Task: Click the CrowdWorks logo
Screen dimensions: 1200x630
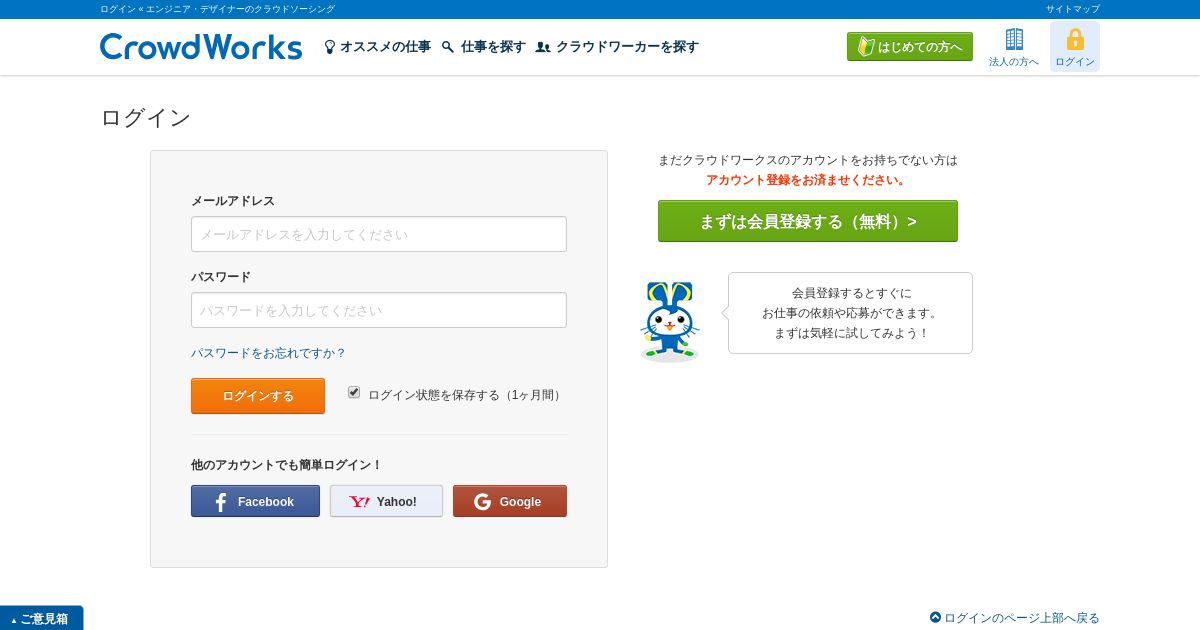Action: click(x=201, y=47)
